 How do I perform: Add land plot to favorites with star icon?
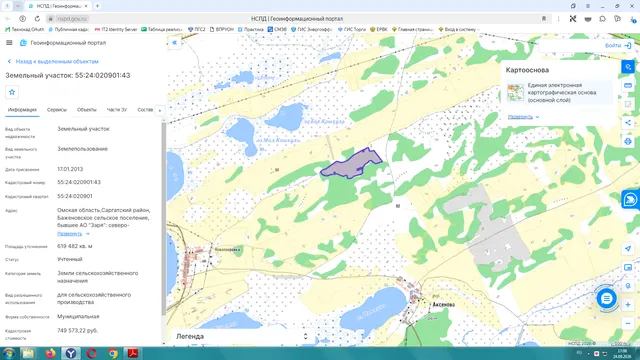12,92
